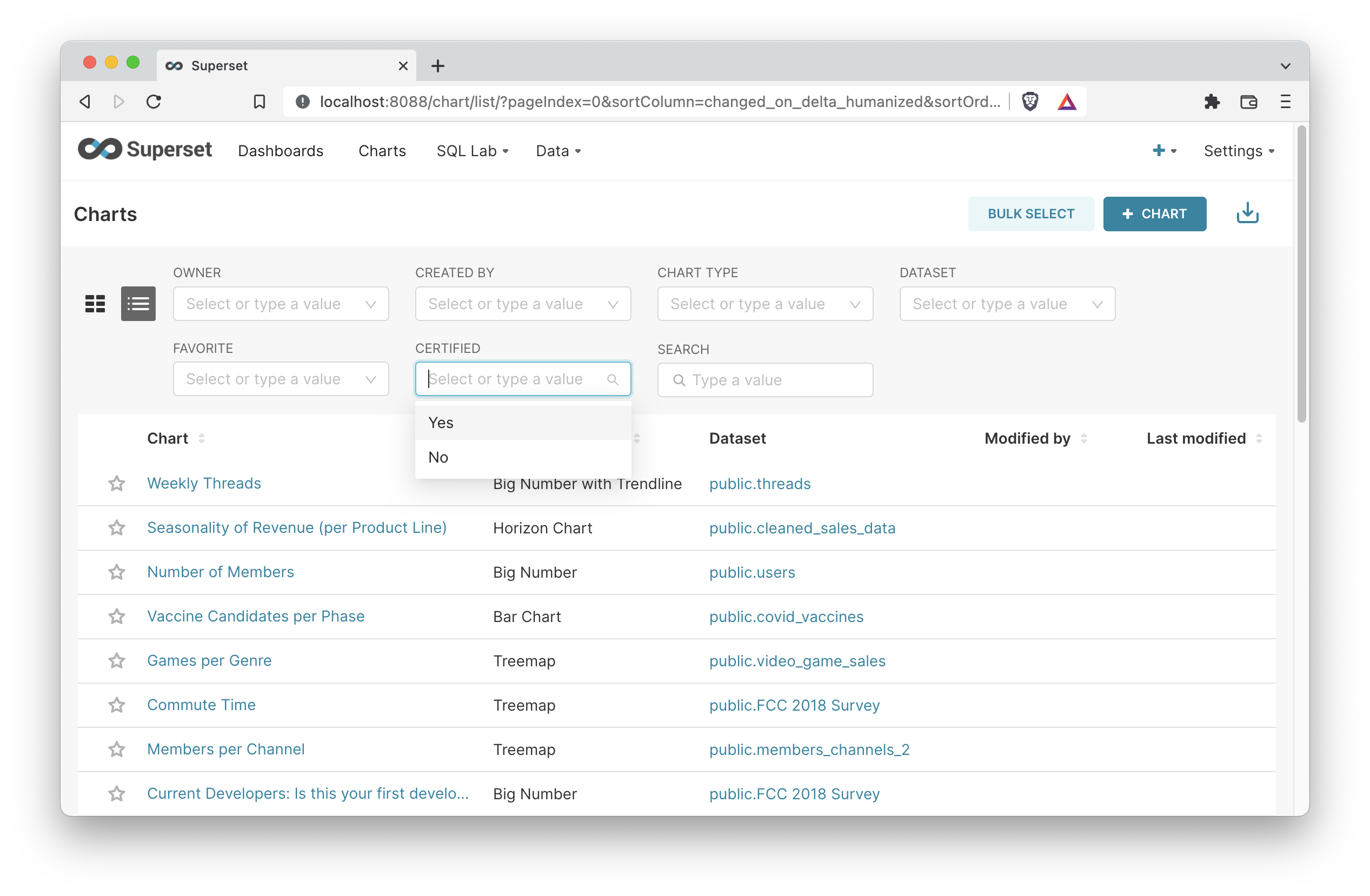Reload the page with refresh icon

click(153, 101)
